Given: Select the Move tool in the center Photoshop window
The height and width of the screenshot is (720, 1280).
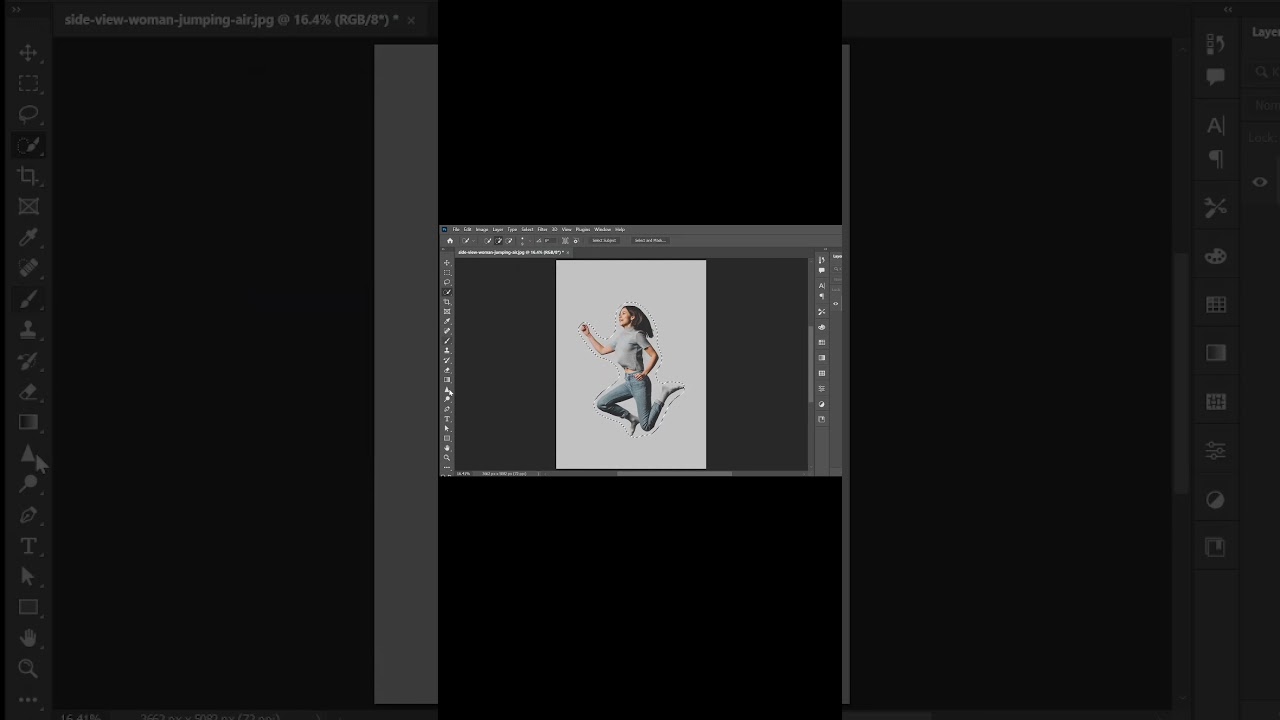Looking at the screenshot, I should [x=447, y=261].
